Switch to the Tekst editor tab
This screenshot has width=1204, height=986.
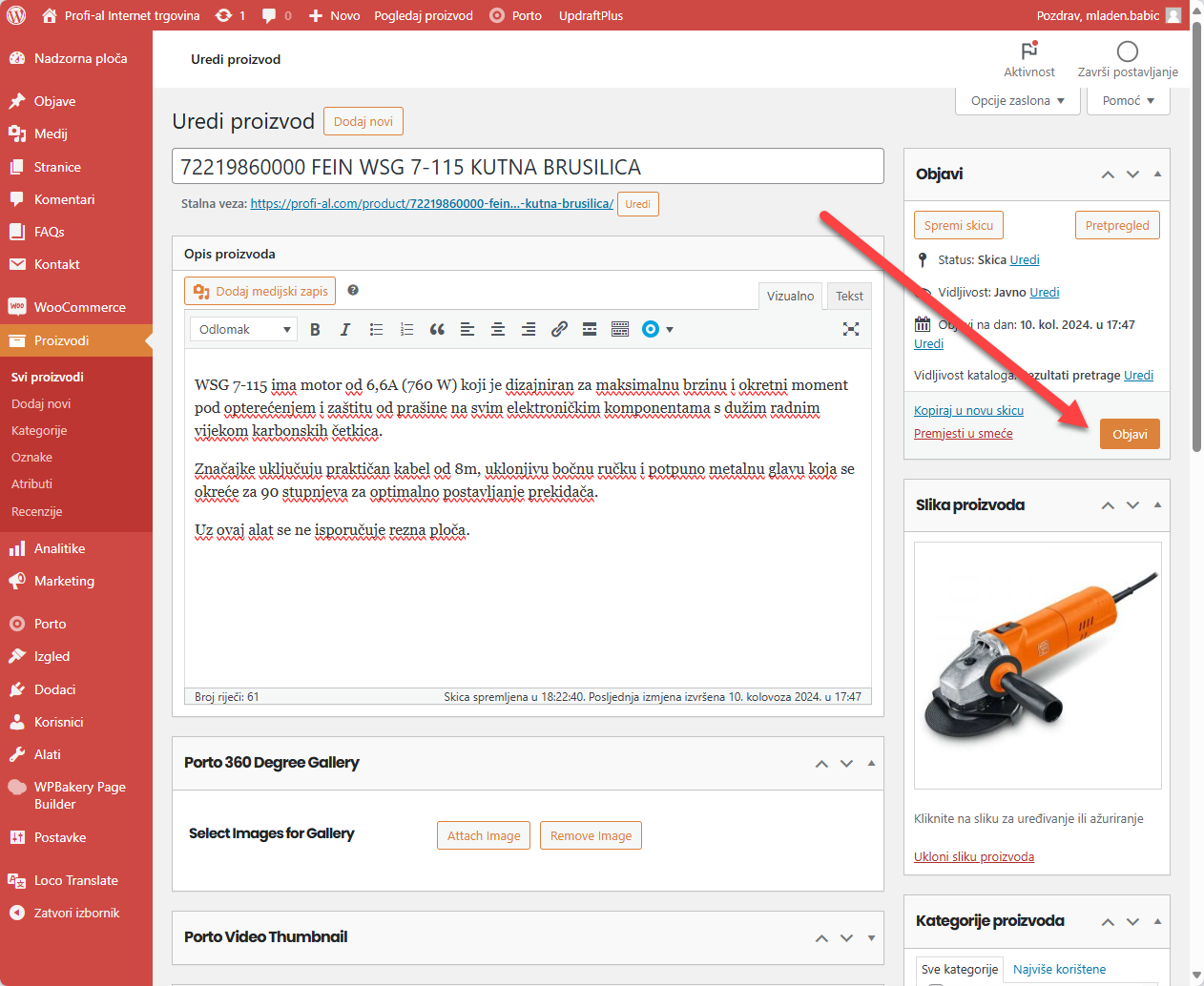click(x=848, y=296)
